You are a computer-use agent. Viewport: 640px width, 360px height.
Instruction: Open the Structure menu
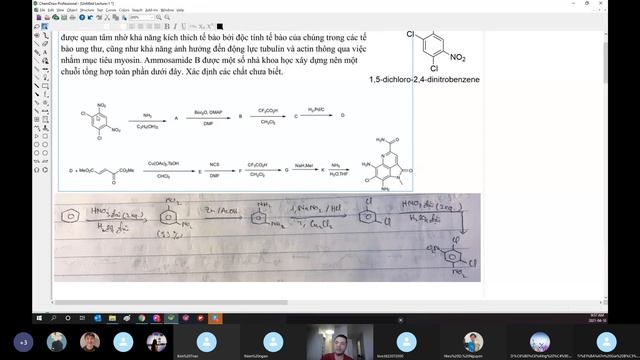tap(87, 10)
